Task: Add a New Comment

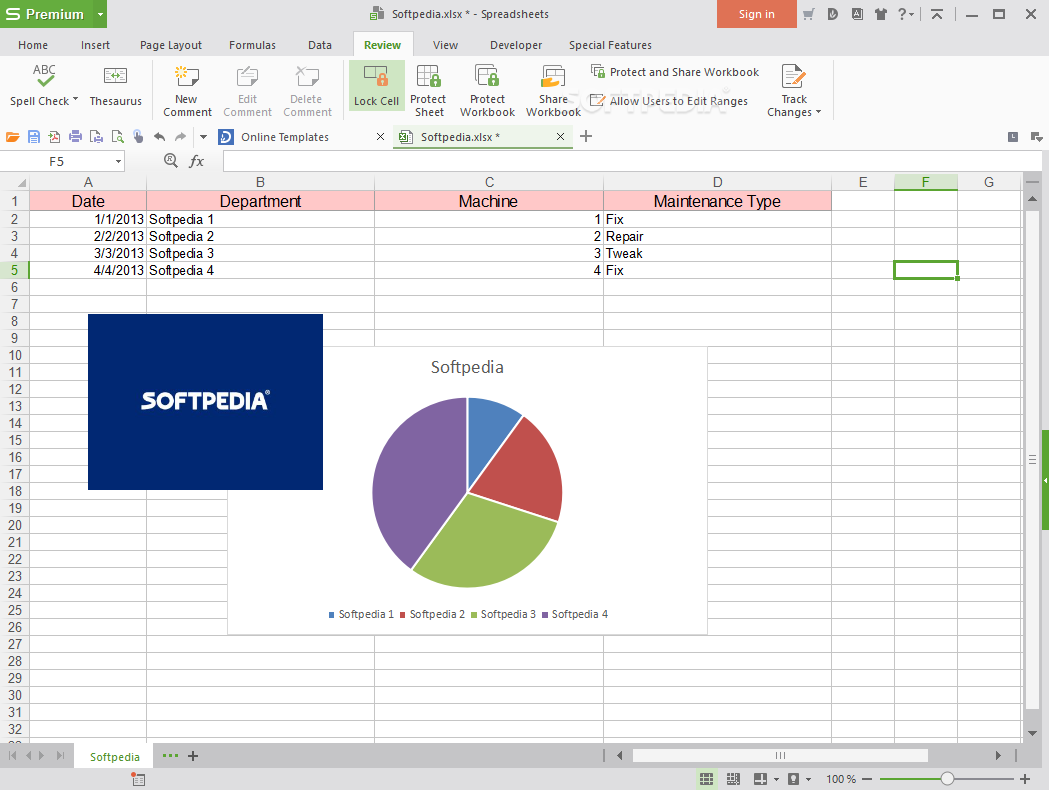Action: pyautogui.click(x=187, y=90)
